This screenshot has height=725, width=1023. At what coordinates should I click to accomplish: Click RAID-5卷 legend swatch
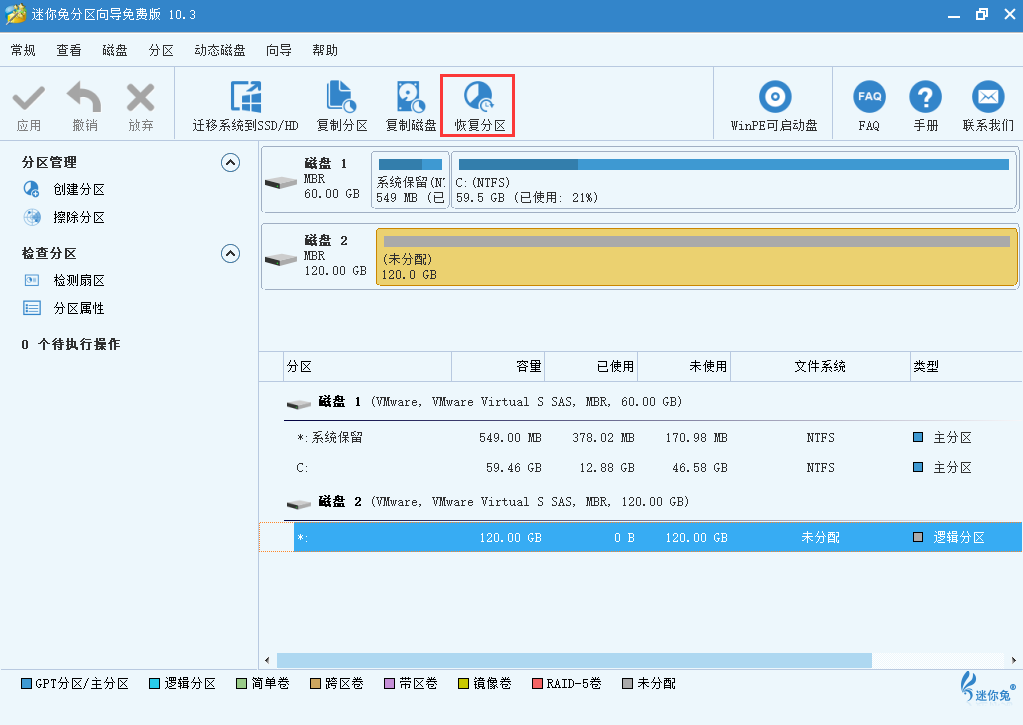pos(538,684)
